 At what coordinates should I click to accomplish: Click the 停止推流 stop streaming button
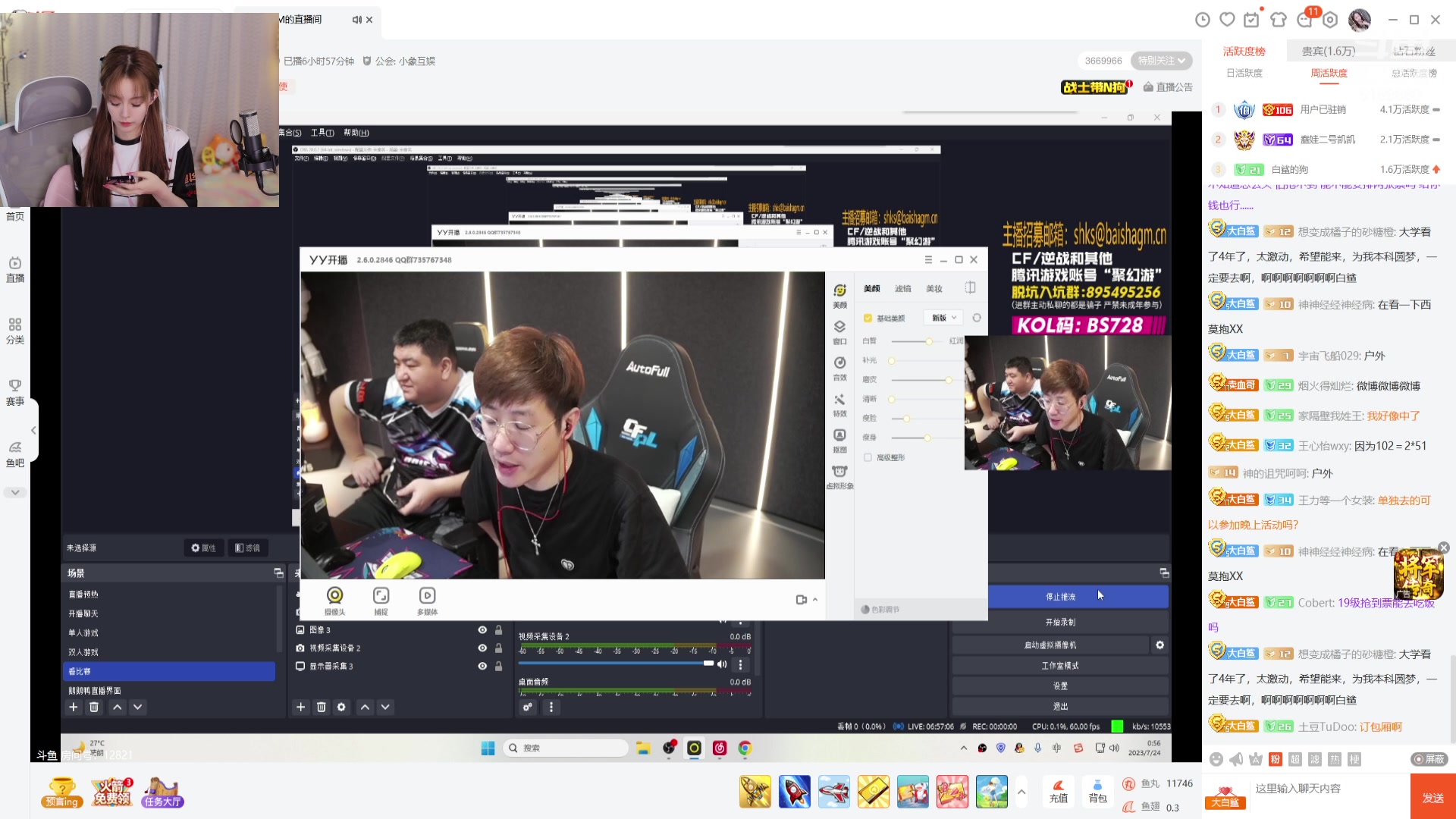[x=1060, y=597]
